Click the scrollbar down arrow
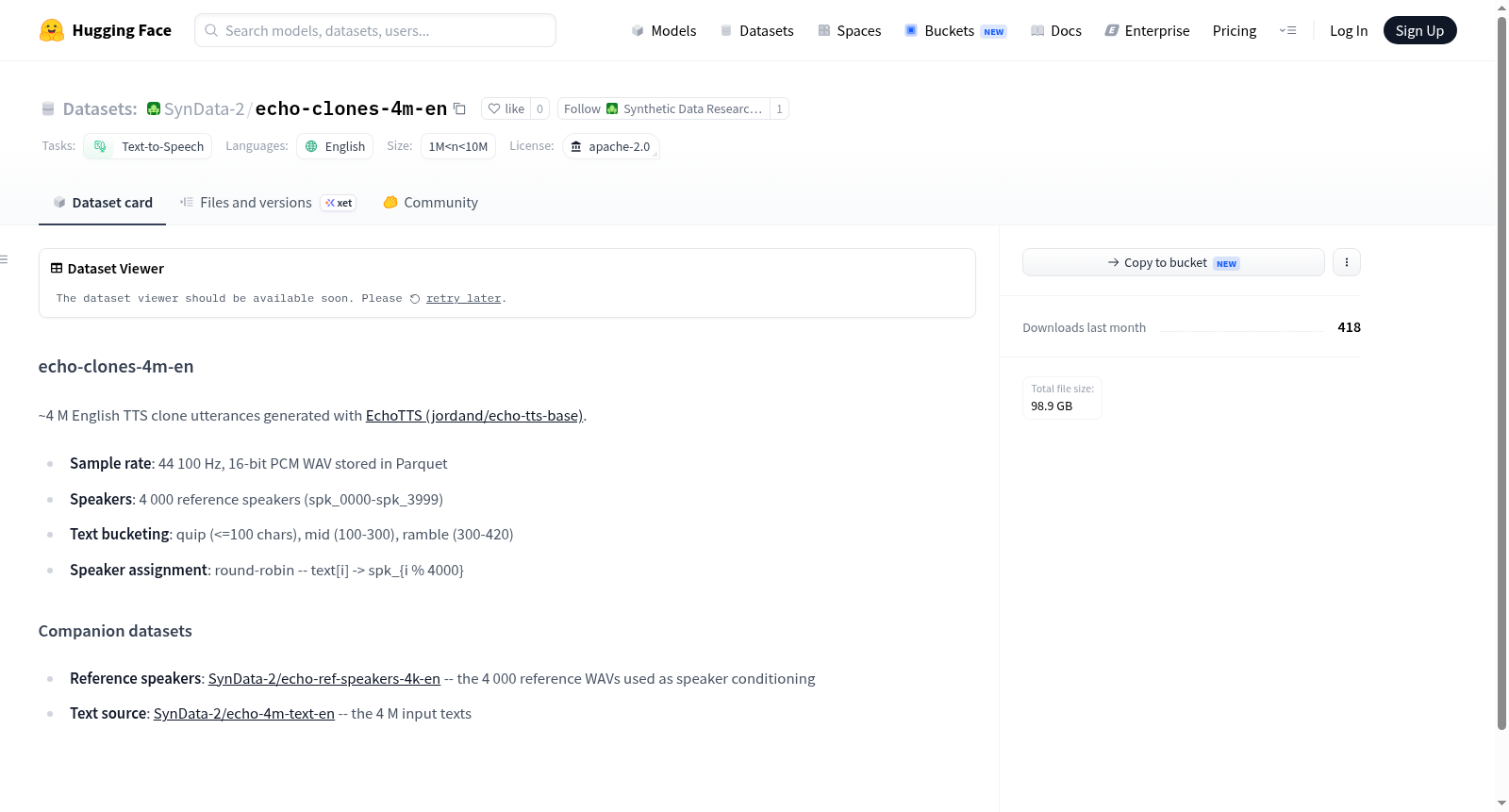Image resolution: width=1509 pixels, height=812 pixels. (1501, 804)
